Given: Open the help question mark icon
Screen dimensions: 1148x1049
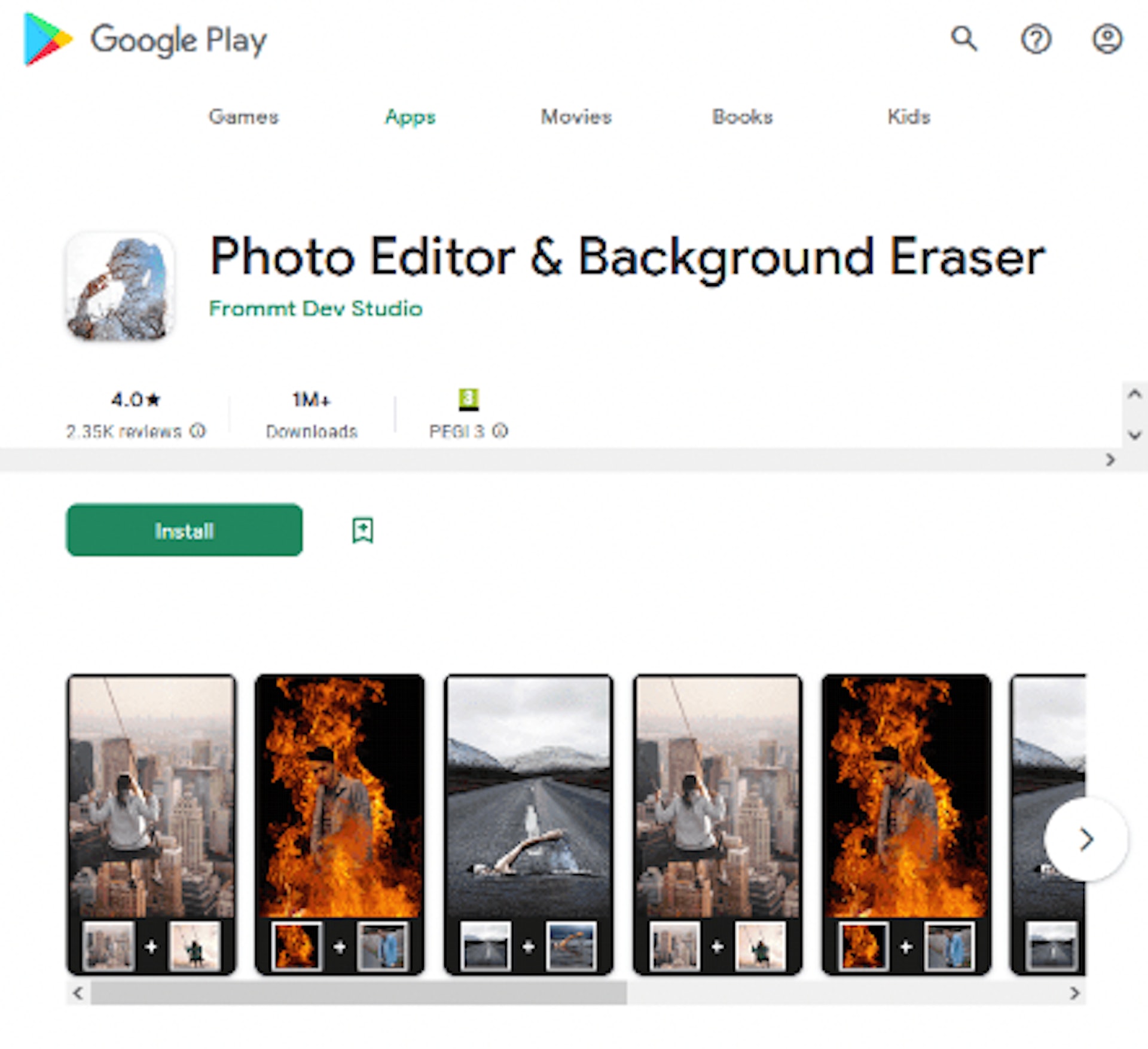Looking at the screenshot, I should [x=1036, y=39].
